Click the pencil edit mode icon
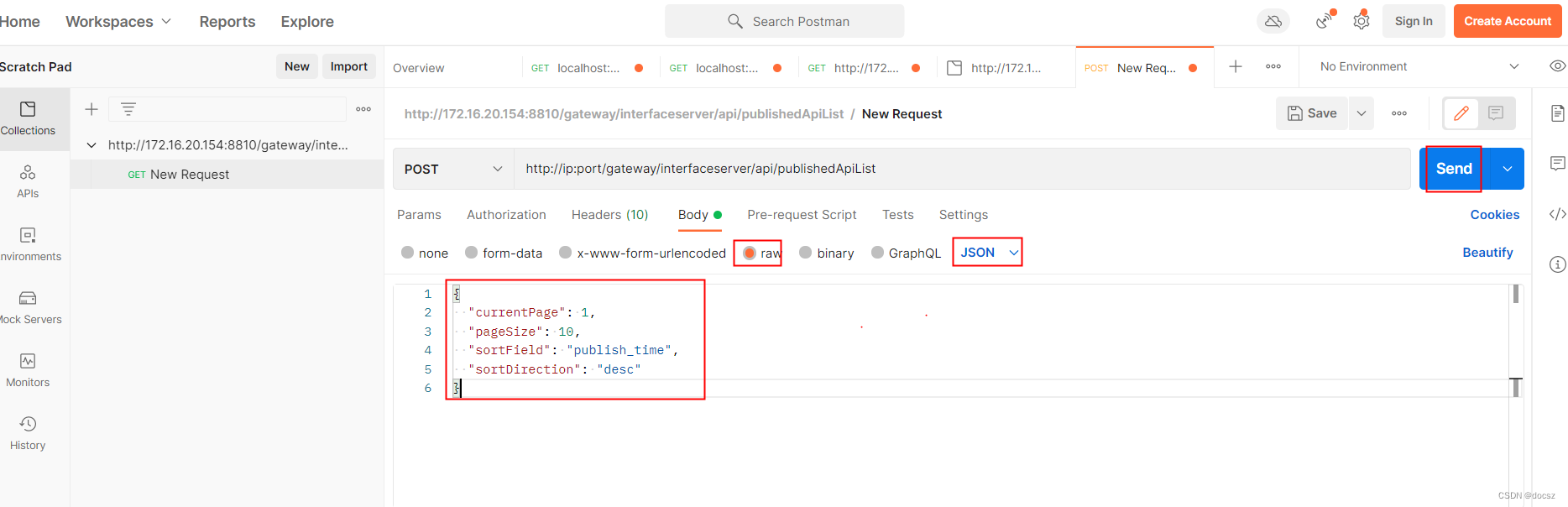Image resolution: width=1568 pixels, height=507 pixels. click(x=1461, y=113)
